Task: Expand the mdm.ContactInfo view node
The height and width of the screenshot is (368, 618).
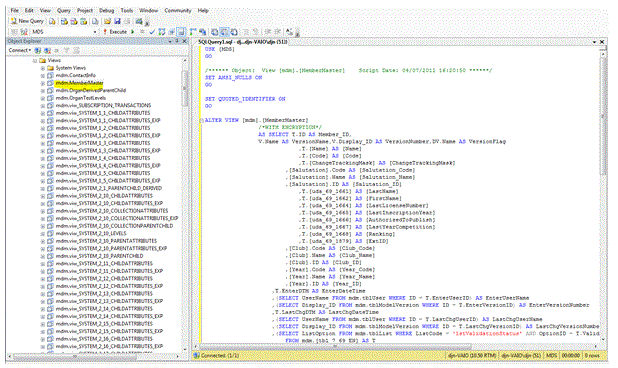Action: 43,76
